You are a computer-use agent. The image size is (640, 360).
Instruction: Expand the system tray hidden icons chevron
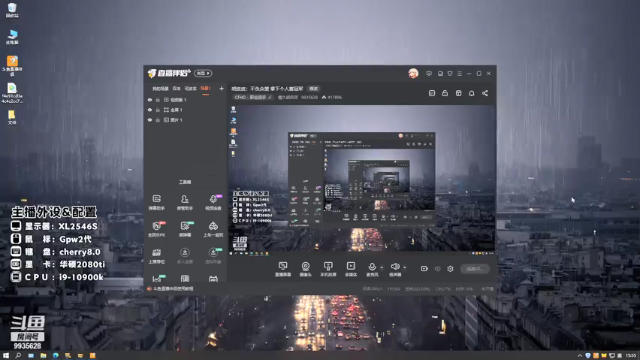pos(580,356)
